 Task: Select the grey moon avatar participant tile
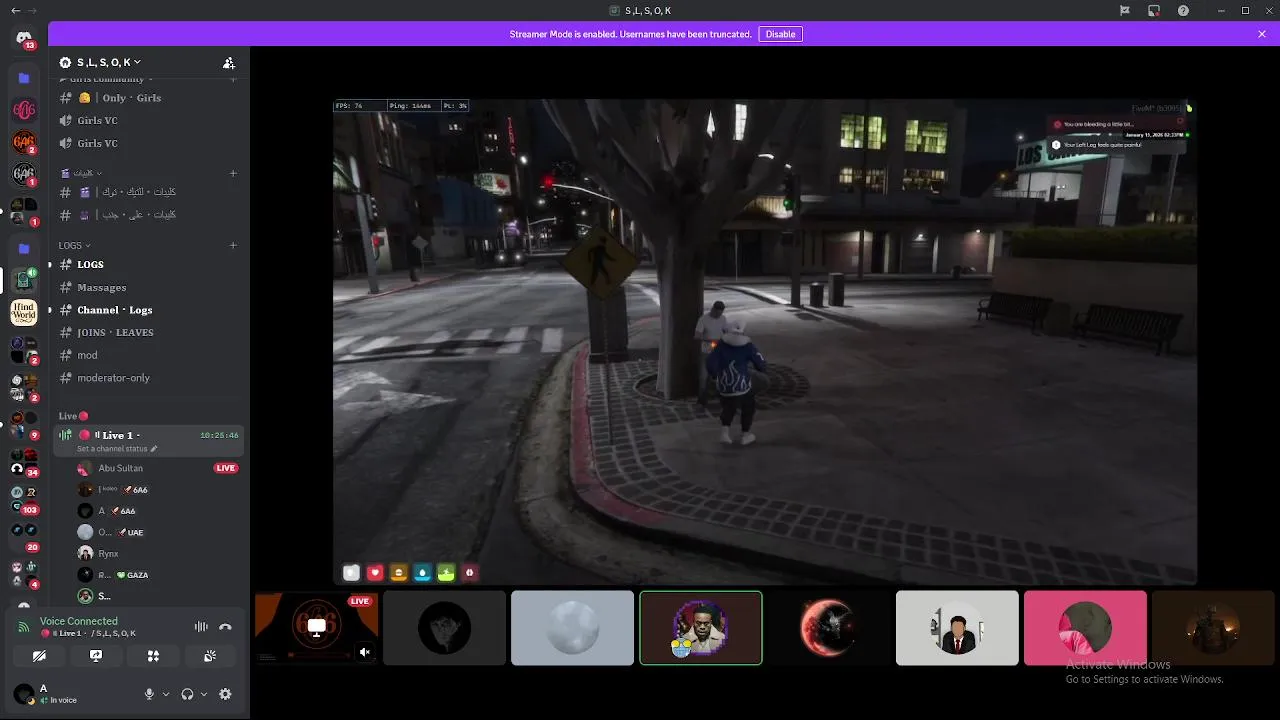(572, 628)
